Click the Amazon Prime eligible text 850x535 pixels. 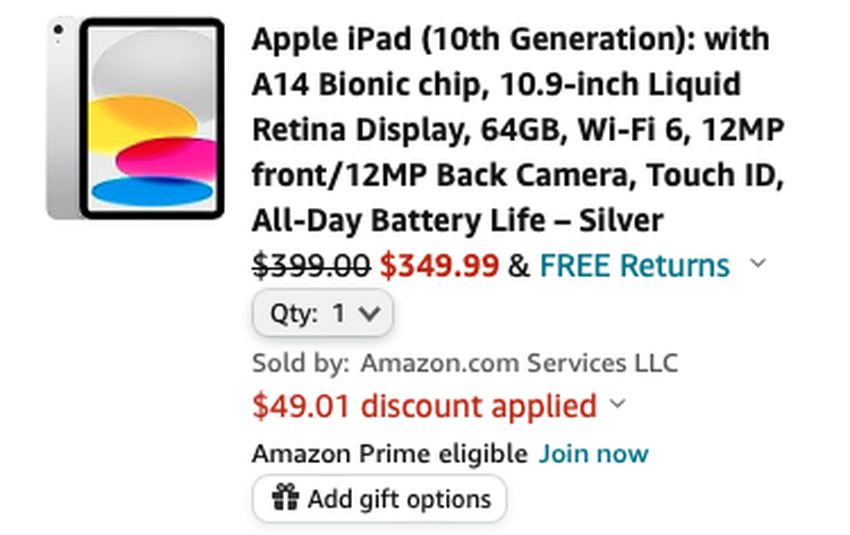(x=389, y=454)
